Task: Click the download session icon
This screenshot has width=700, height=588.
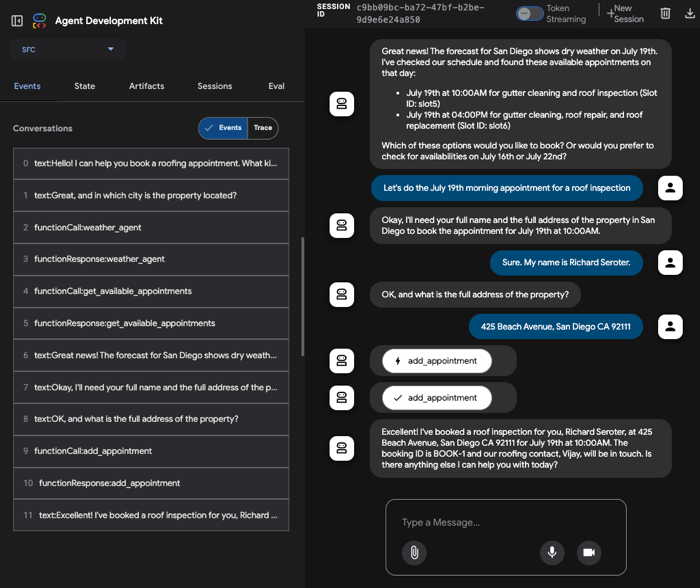Action: [689, 13]
